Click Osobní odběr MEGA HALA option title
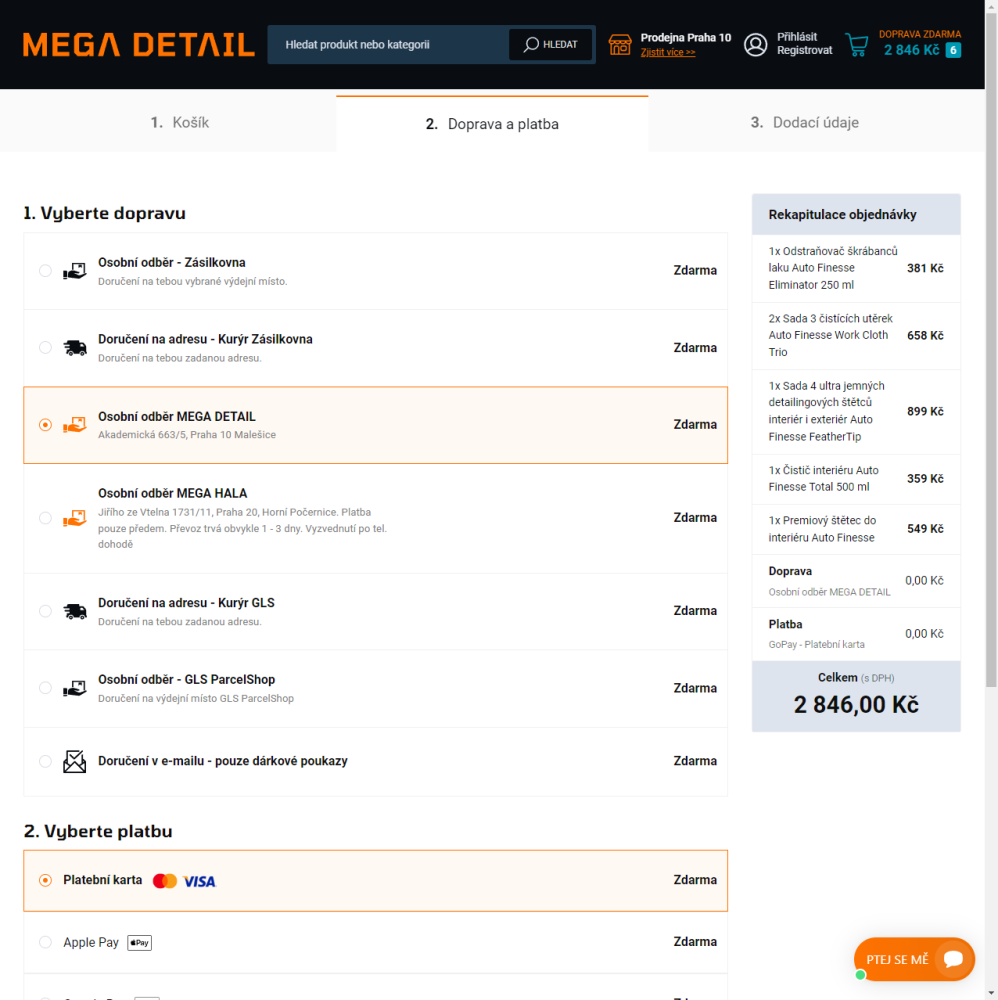The image size is (998, 1000). pyautogui.click(x=172, y=494)
